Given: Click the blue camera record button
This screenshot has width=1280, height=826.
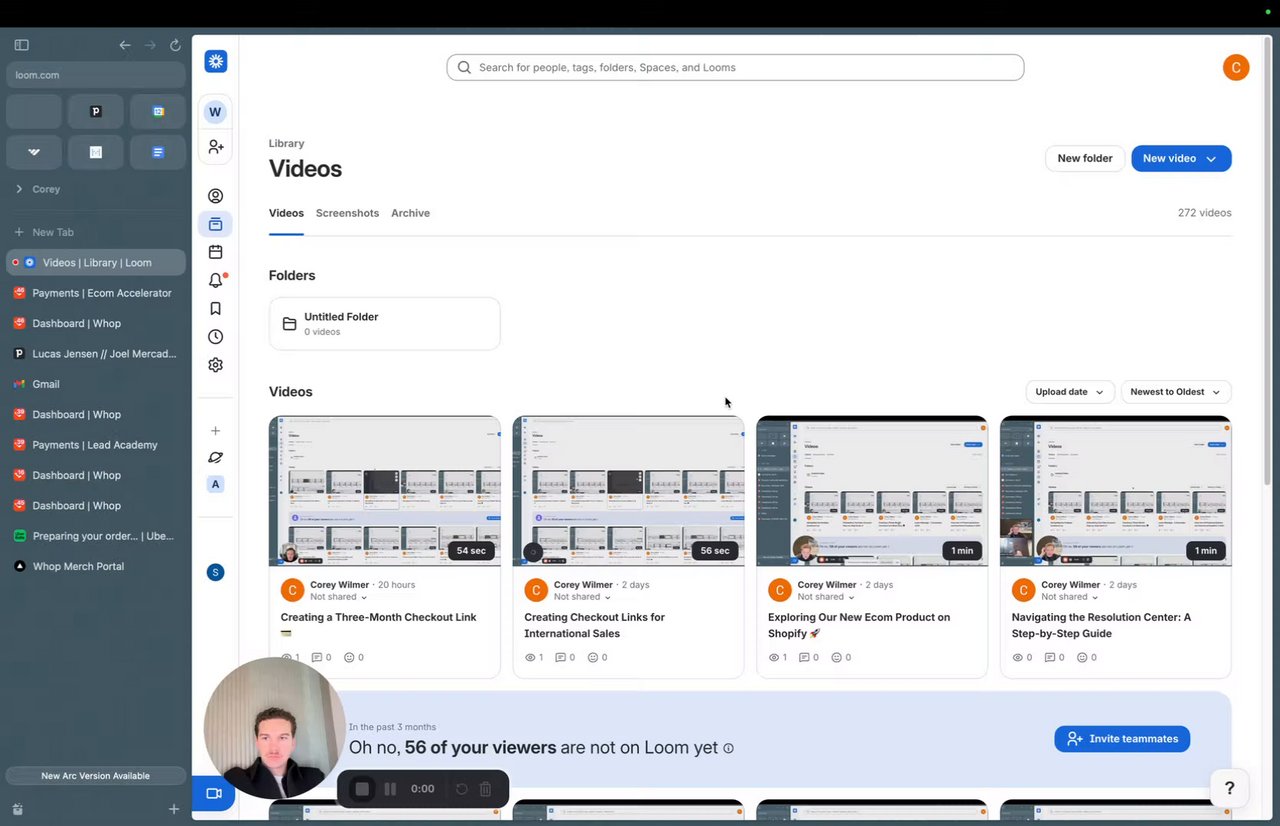Looking at the screenshot, I should click(x=214, y=793).
